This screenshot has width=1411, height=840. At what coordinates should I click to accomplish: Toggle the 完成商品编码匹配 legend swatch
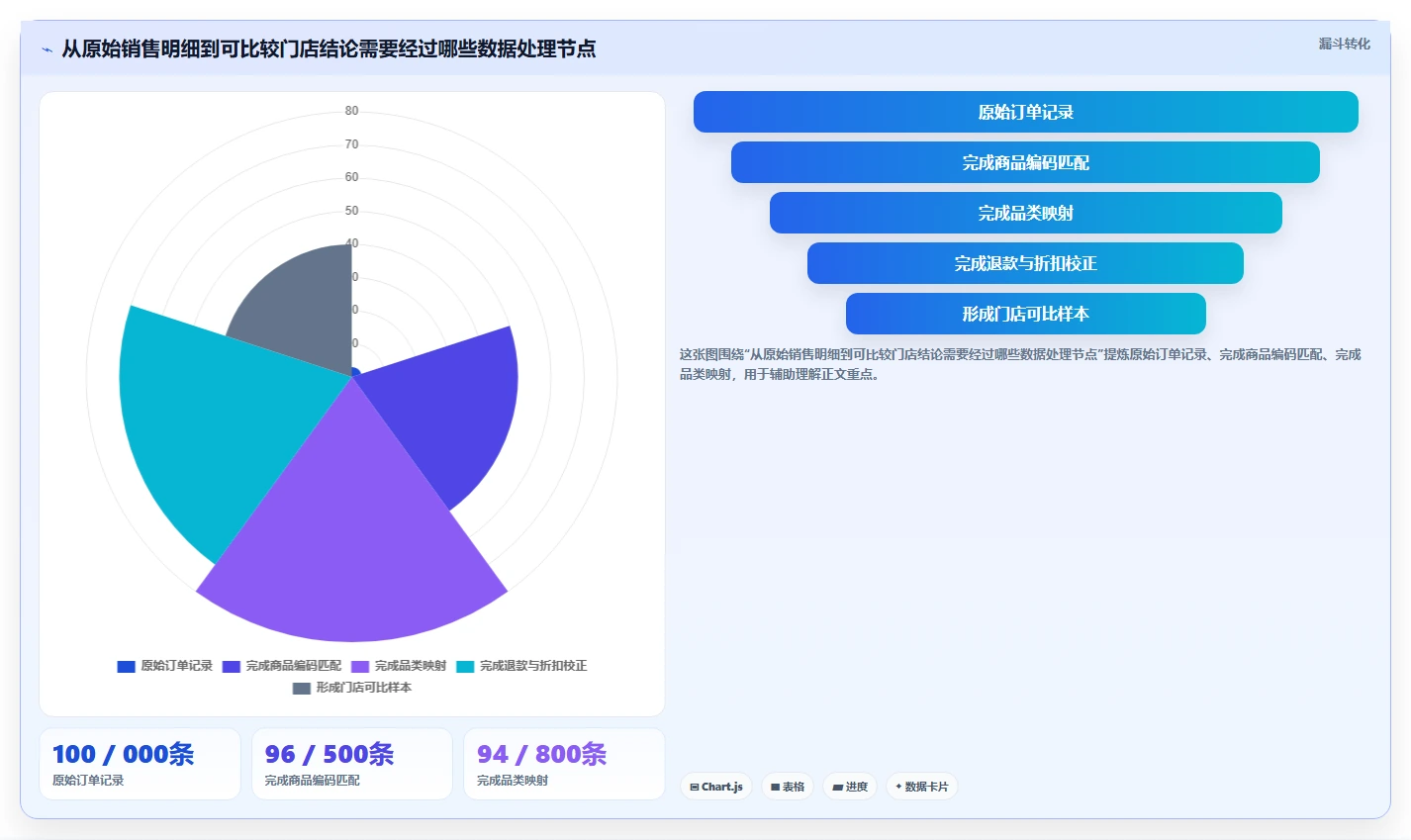click(x=232, y=667)
